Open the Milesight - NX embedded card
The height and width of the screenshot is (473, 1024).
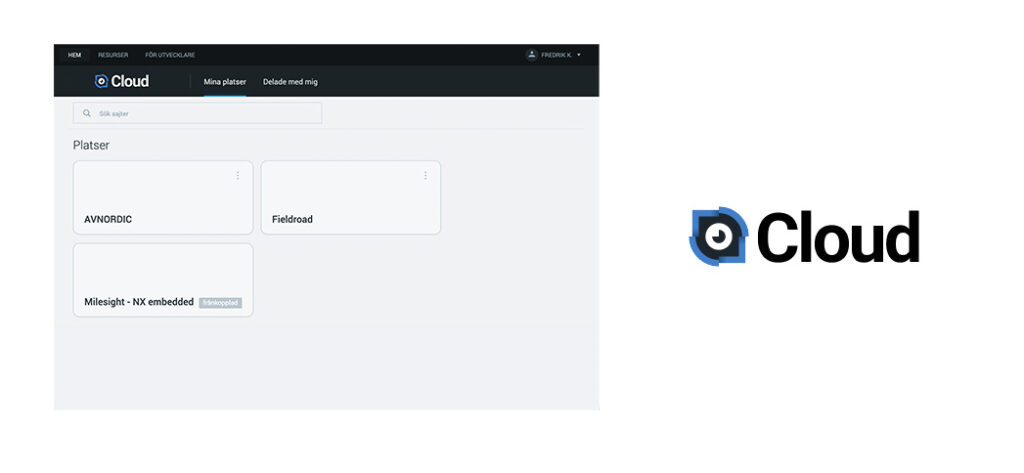click(140, 280)
